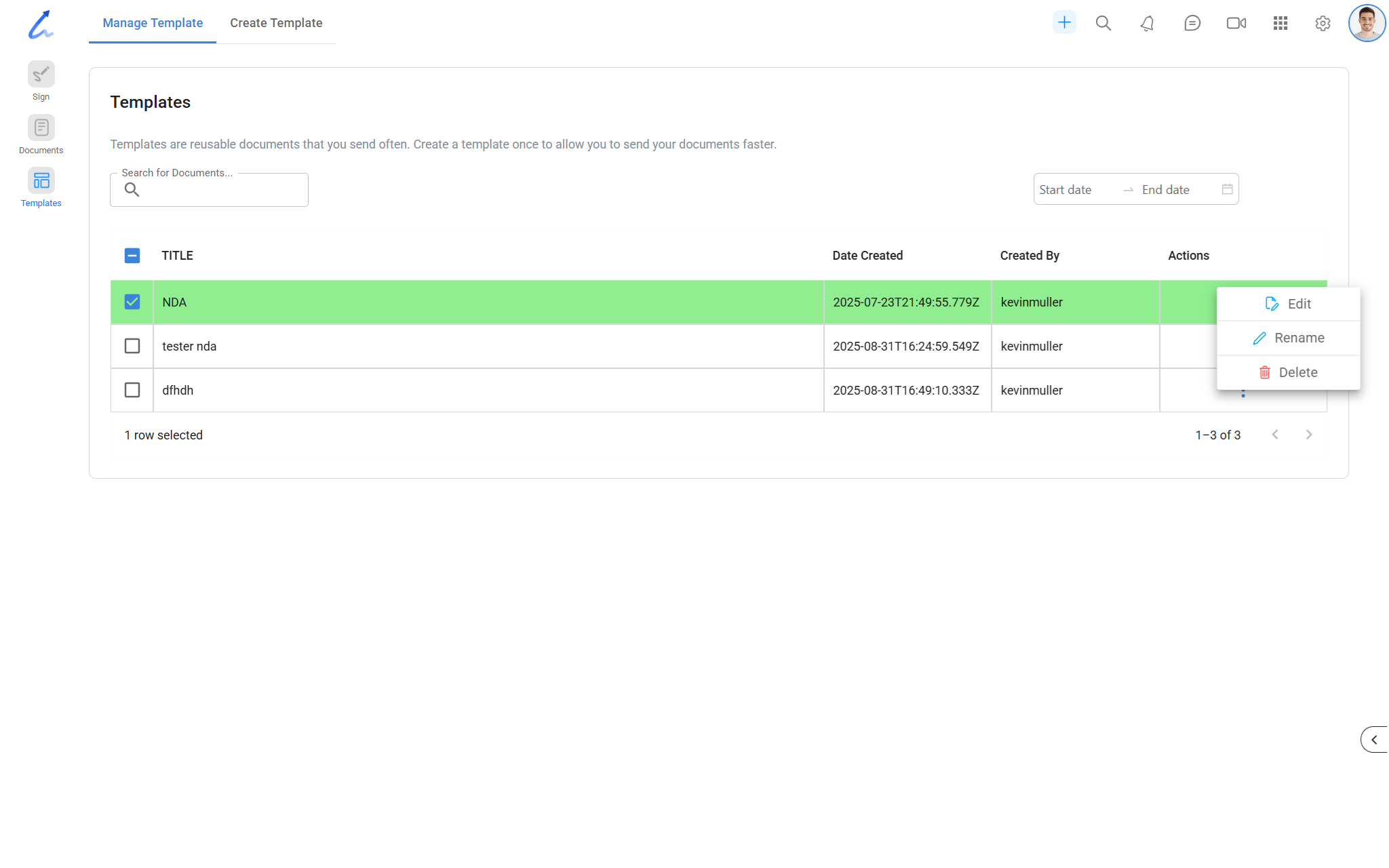Open the notifications bell
1389x868 pixels.
tap(1147, 24)
